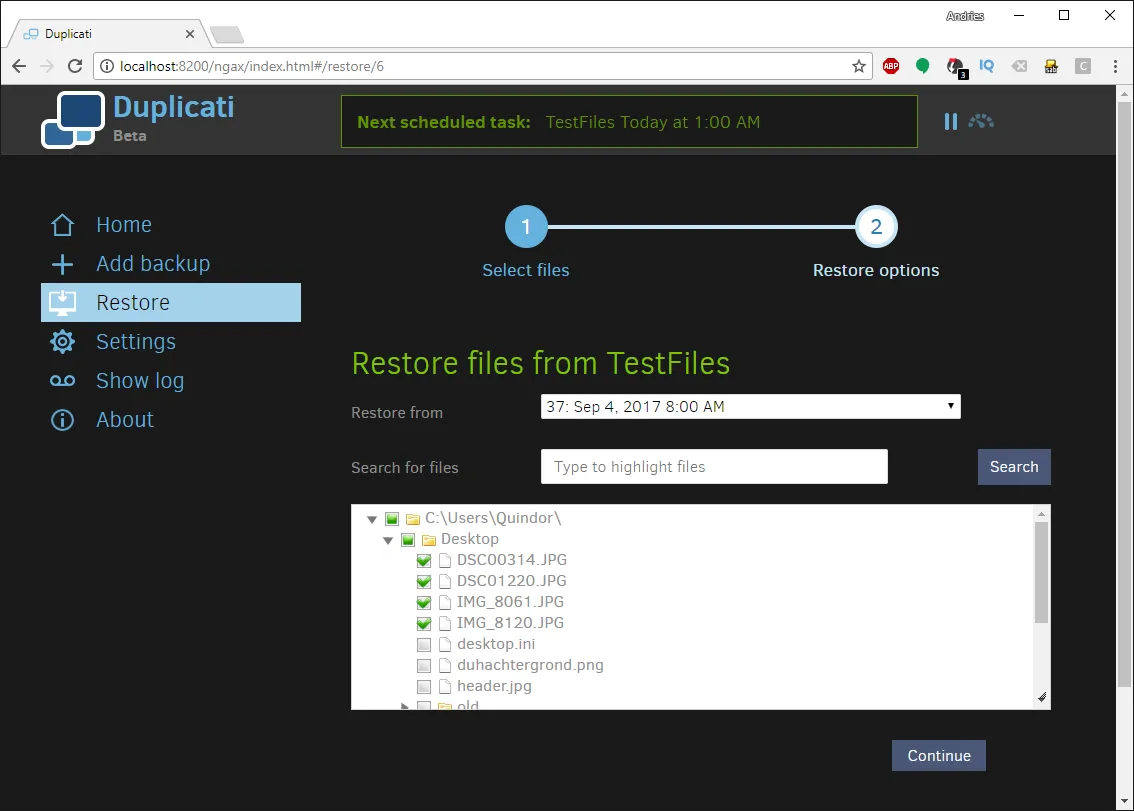Select the header.jpg file name
This screenshot has height=811, width=1134.
[x=494, y=686]
